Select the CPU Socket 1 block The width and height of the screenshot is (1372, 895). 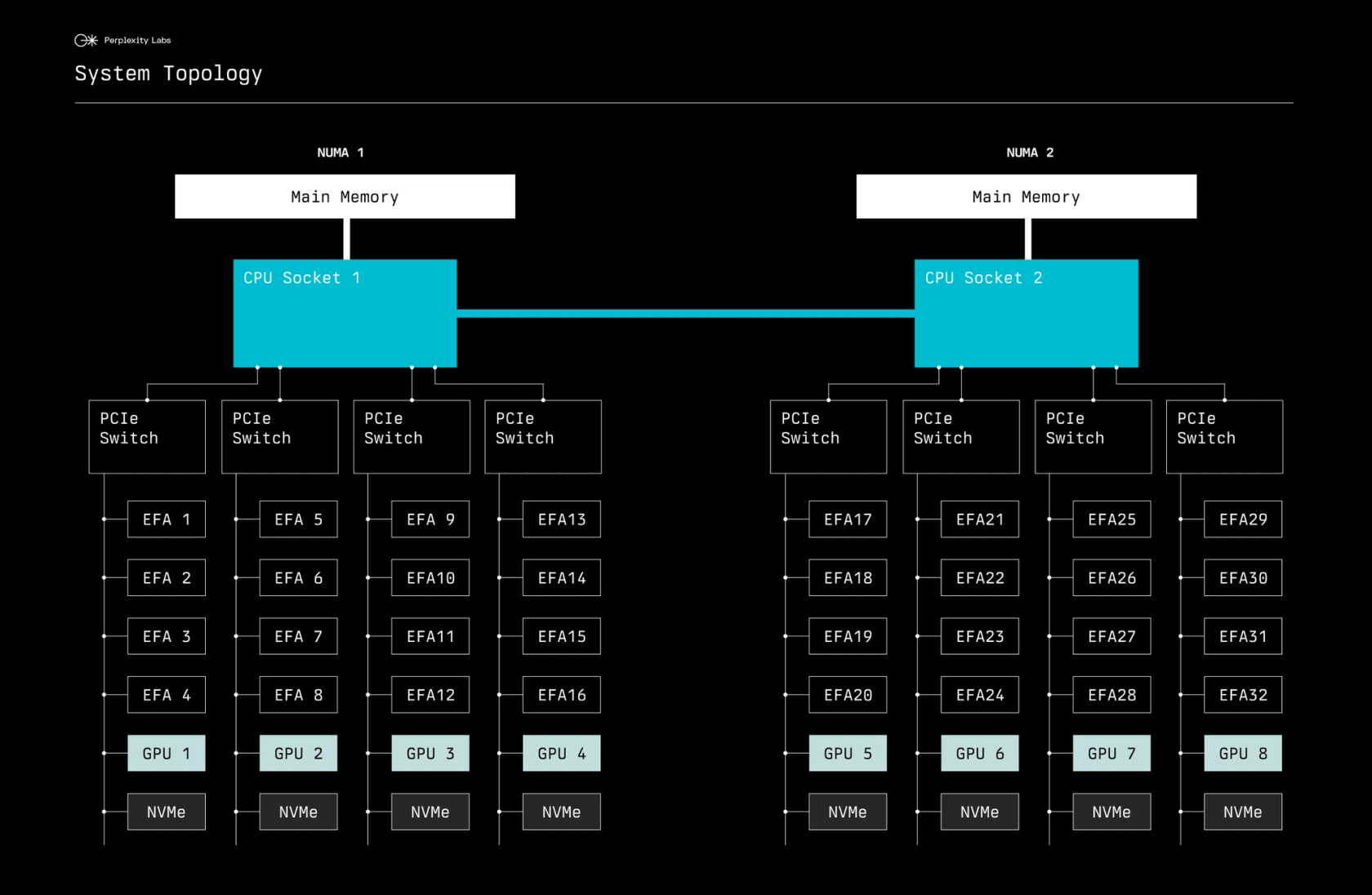(x=345, y=313)
